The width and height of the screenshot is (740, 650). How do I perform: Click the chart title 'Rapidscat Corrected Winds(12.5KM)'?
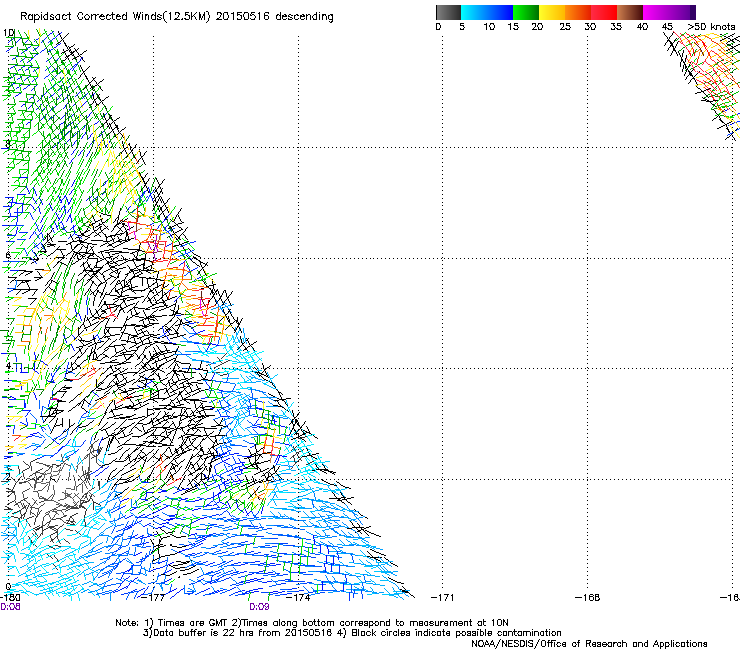point(115,17)
